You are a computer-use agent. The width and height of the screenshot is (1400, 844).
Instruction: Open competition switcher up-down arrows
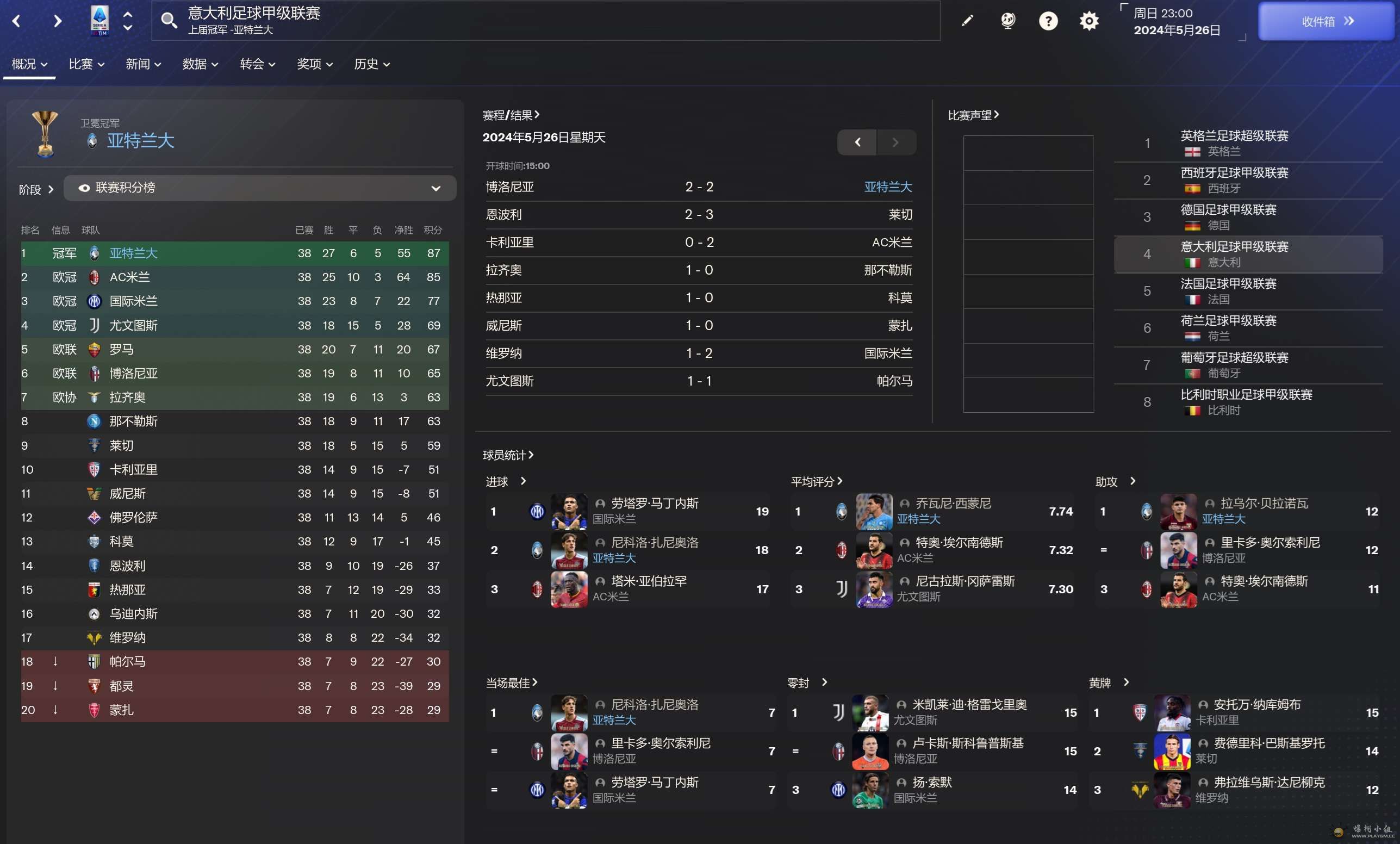(128, 21)
